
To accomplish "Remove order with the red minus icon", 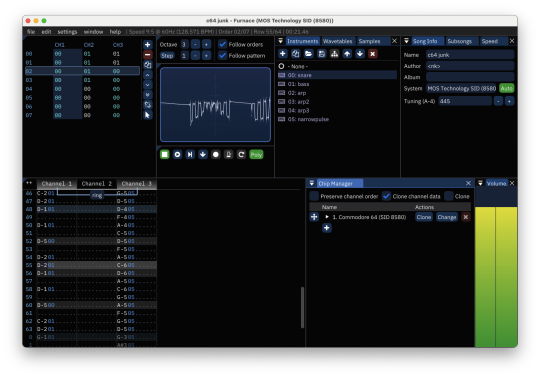I will 147,54.
